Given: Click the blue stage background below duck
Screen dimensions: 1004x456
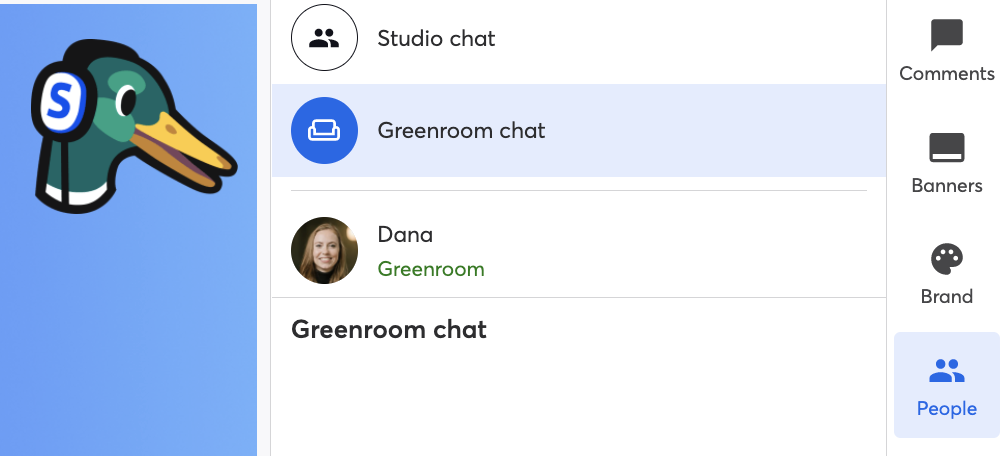Looking at the screenshot, I should coord(128,333).
